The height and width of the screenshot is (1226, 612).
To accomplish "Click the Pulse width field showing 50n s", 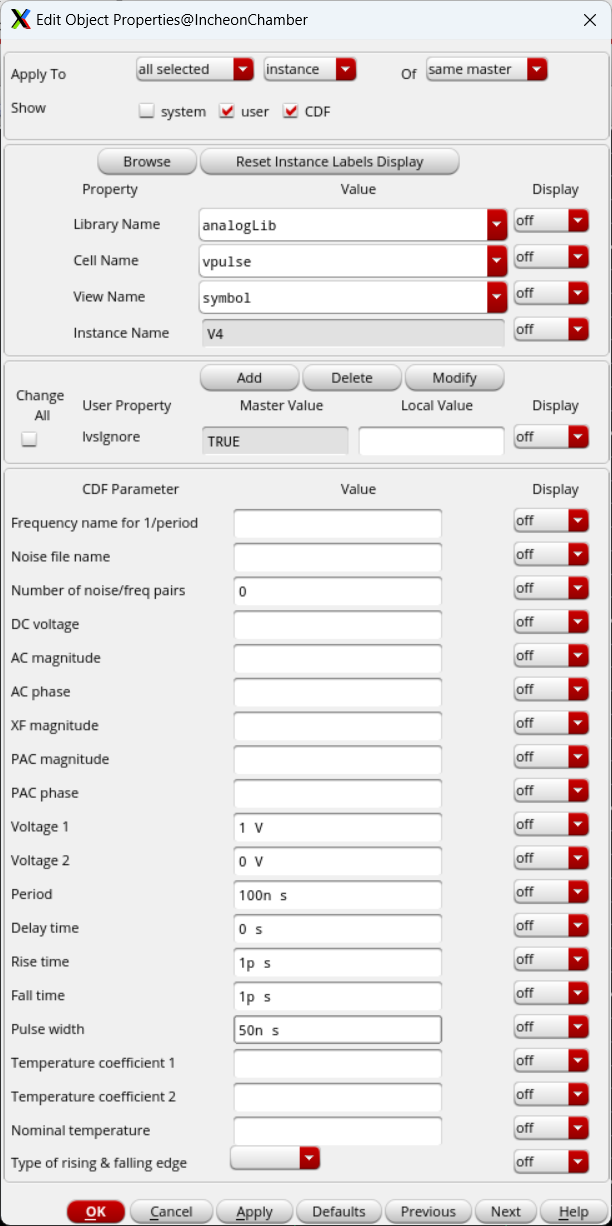I will click(338, 1030).
